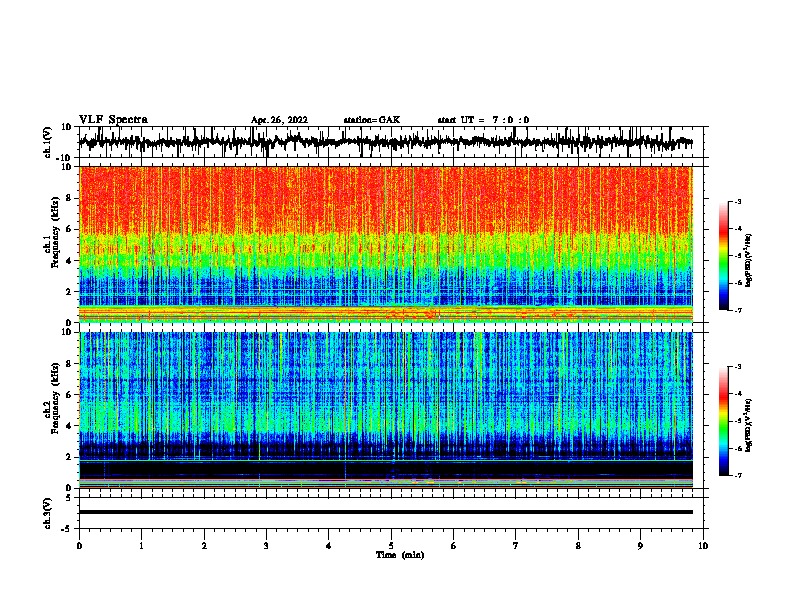Click the "2" kHz tick on ch.1 spectrogram
Image resolution: width=792 pixels, height=612 pixels.
[69, 291]
